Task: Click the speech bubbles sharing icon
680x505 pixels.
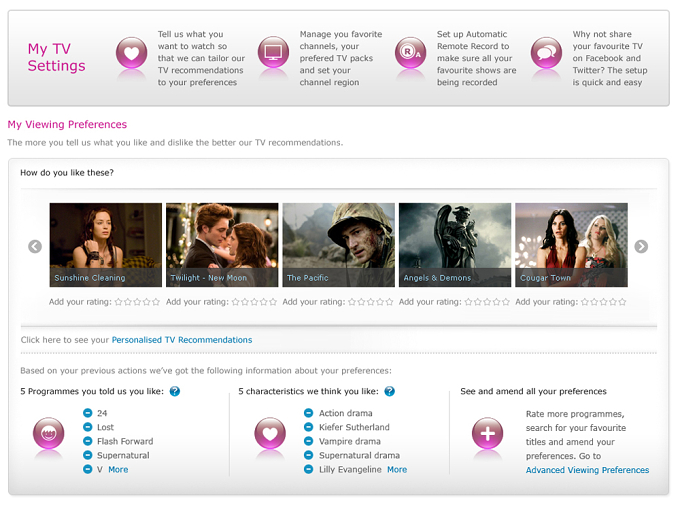Action: click(x=546, y=52)
